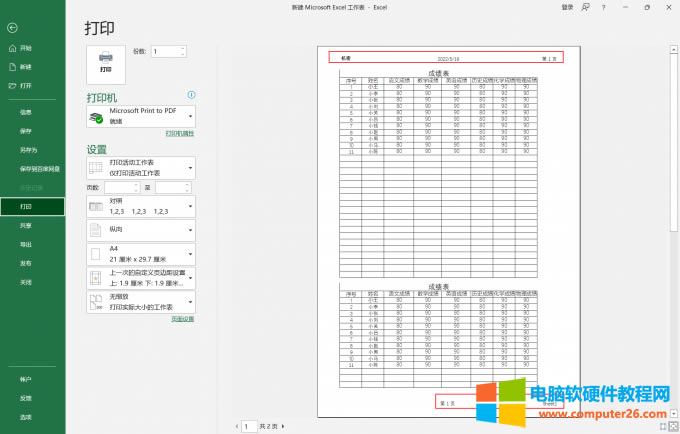Screen dimensions: 680x434
Task: Click the zoom to page icon
Action: coord(672,425)
